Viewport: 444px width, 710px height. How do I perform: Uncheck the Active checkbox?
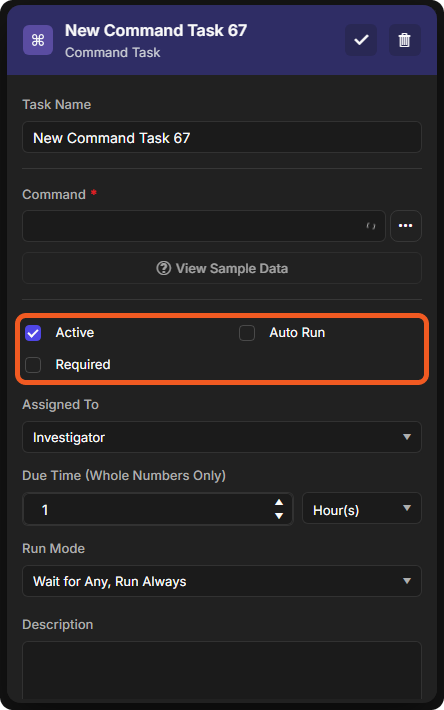[33, 333]
